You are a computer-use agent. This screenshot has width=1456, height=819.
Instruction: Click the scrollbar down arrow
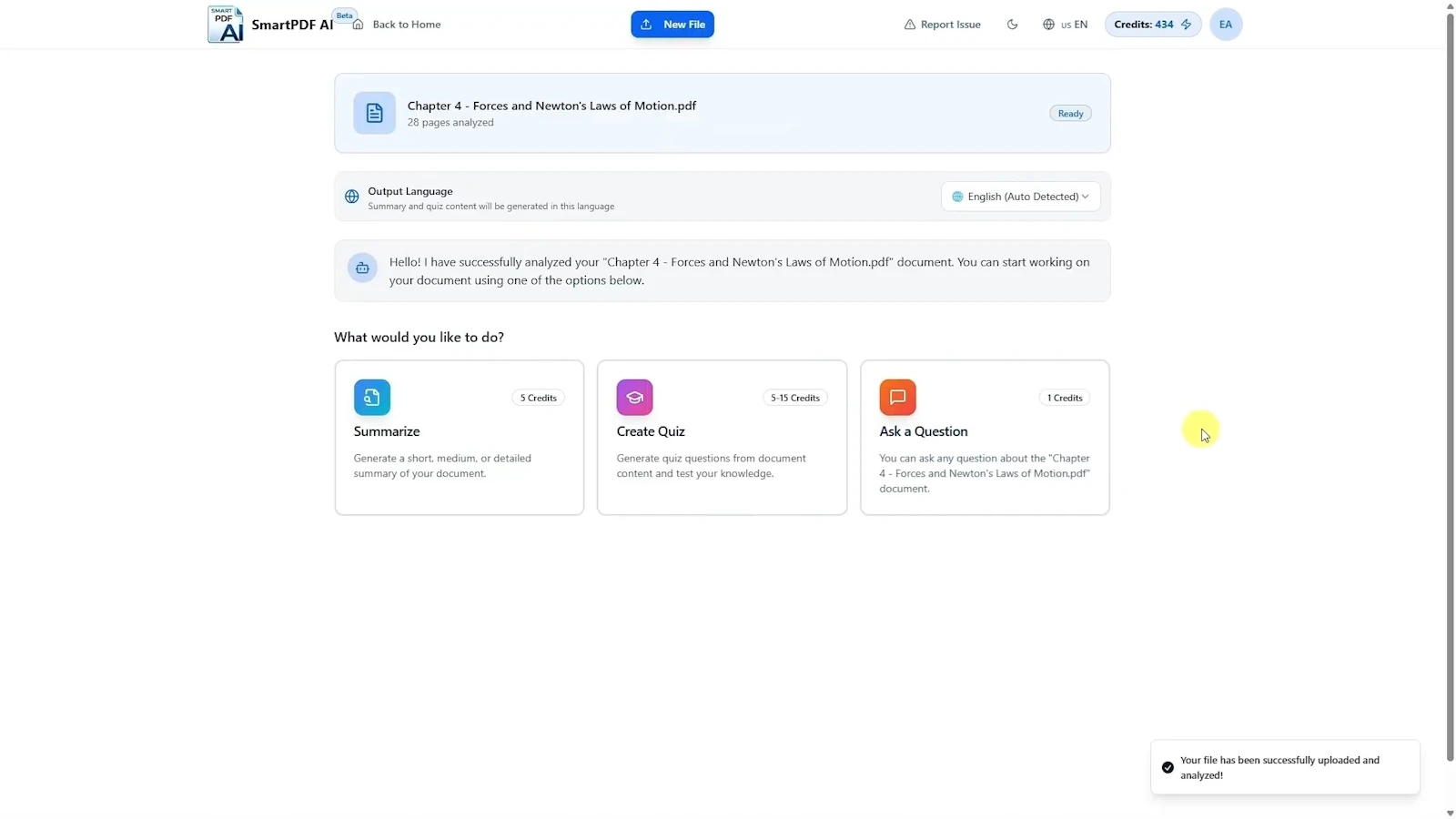click(1450, 813)
